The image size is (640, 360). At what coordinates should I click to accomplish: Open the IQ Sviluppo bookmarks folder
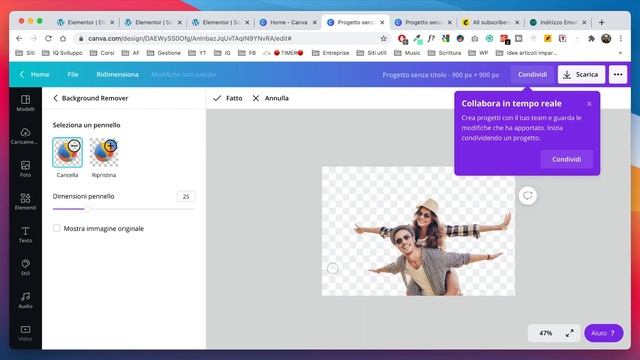(62, 53)
